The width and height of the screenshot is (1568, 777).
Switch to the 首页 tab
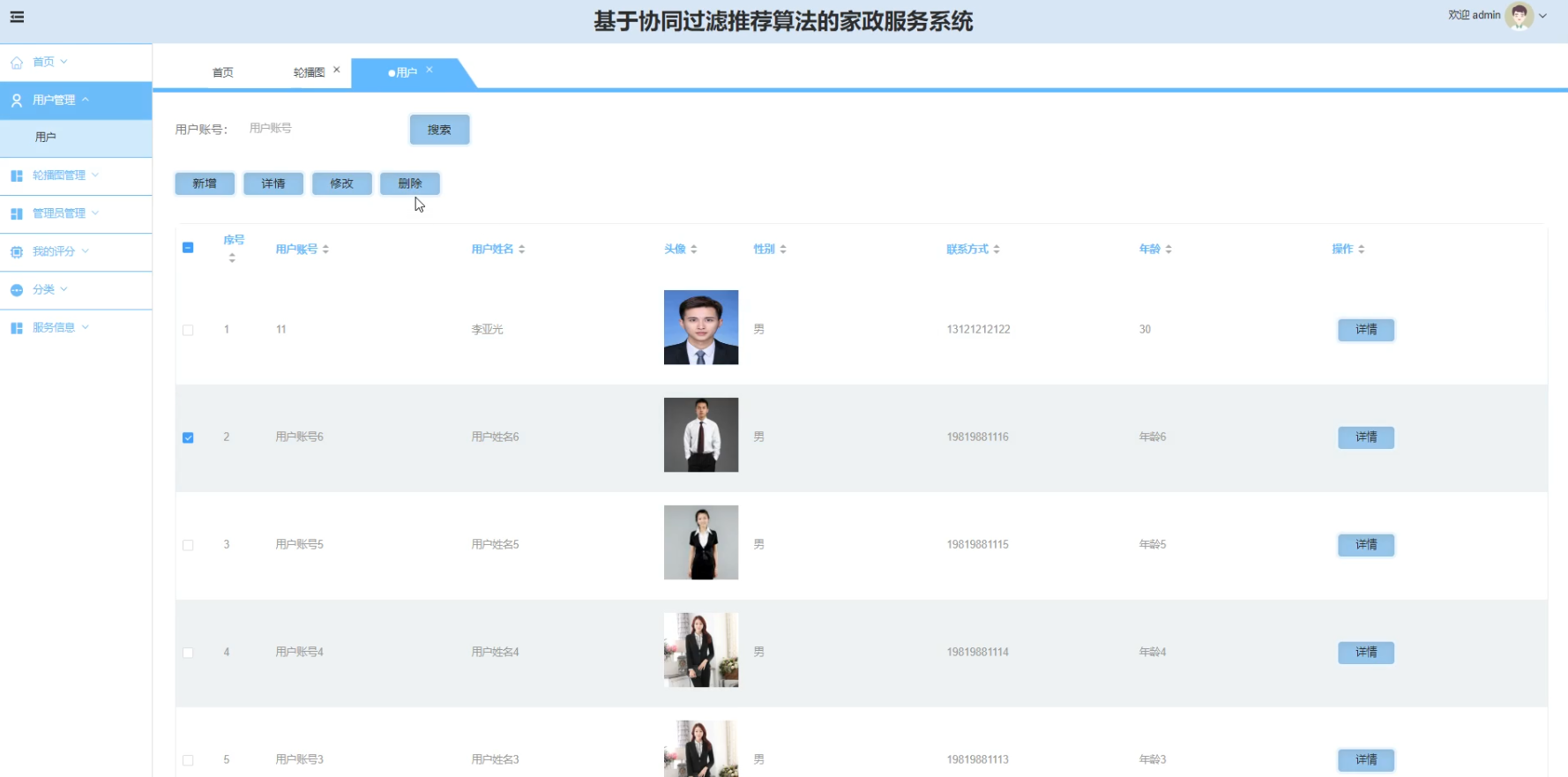223,72
